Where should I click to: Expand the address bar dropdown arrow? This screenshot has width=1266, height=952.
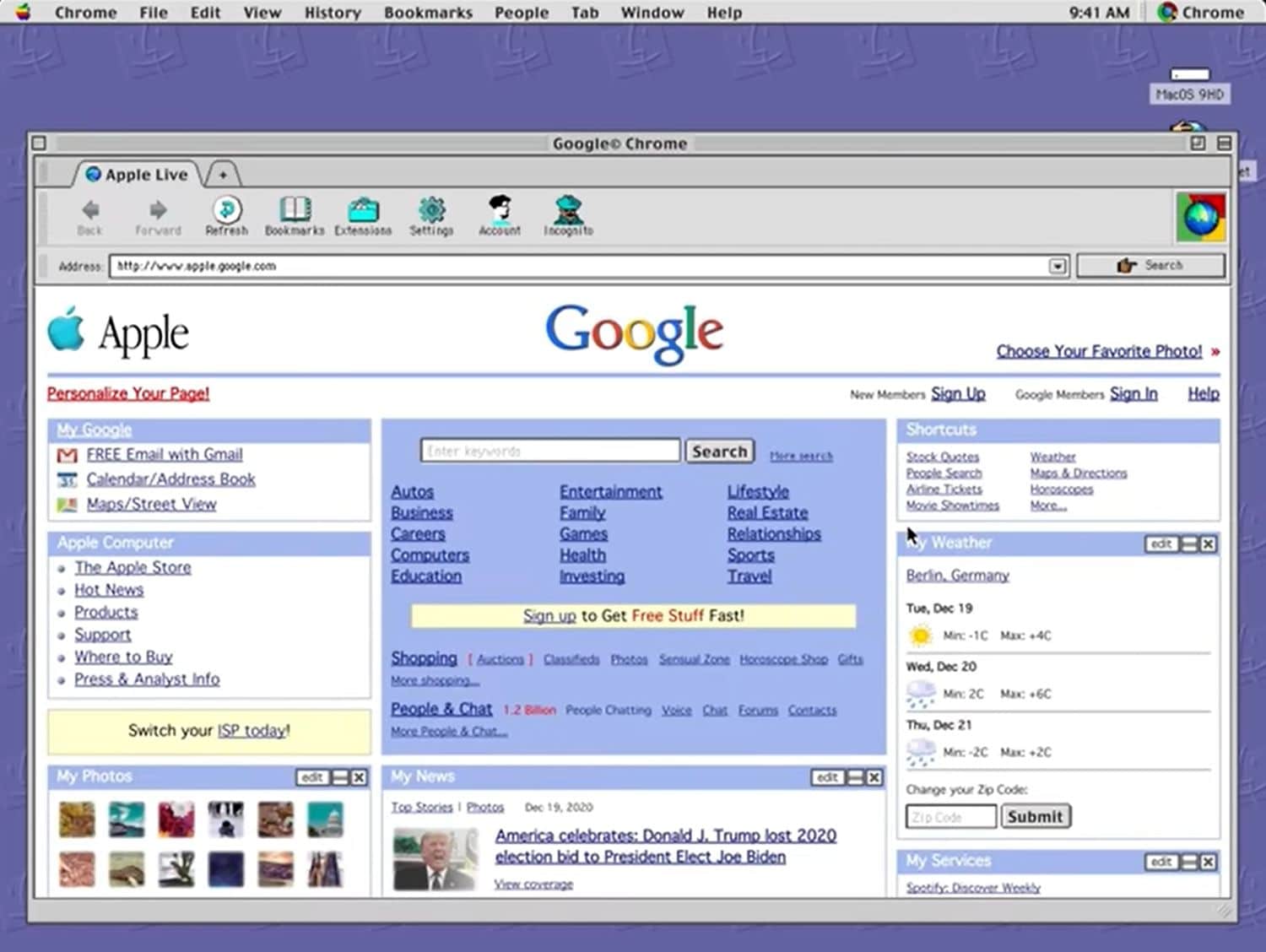click(1057, 267)
